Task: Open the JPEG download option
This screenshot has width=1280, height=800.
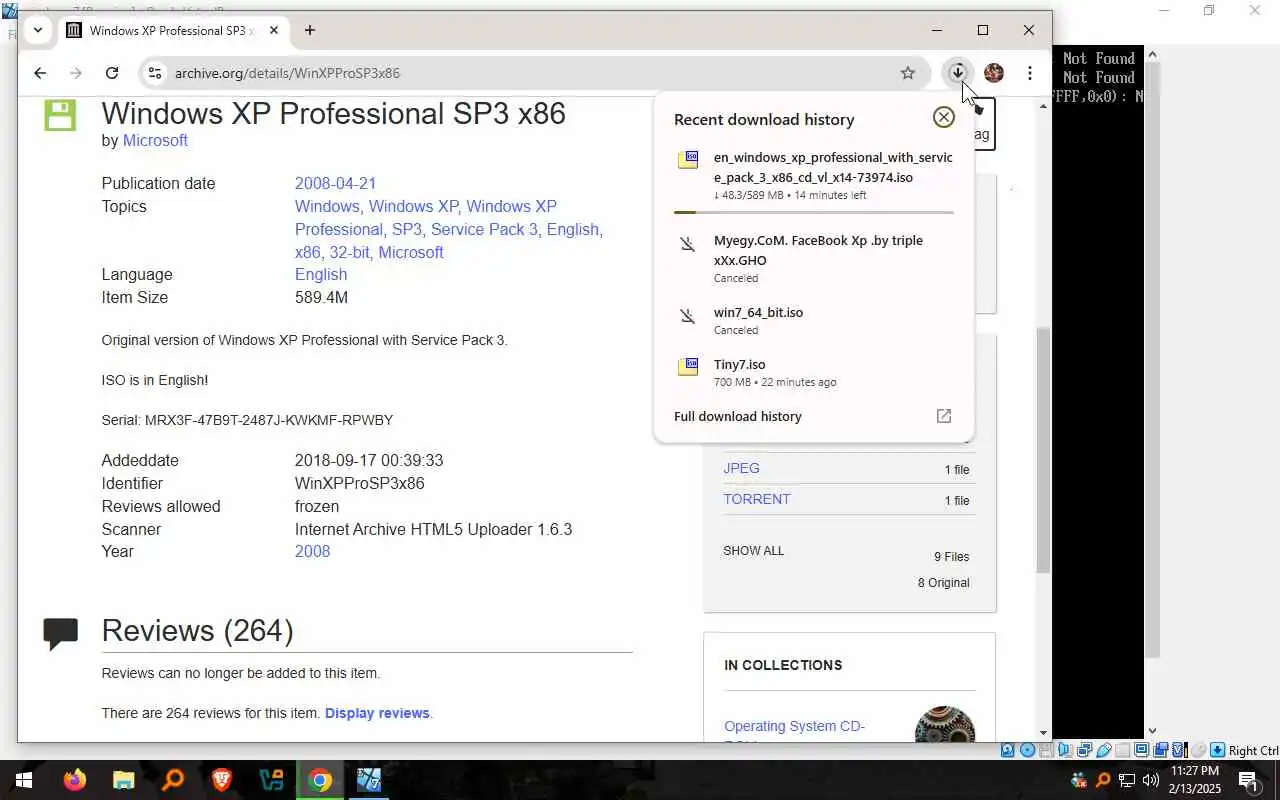Action: [x=741, y=468]
